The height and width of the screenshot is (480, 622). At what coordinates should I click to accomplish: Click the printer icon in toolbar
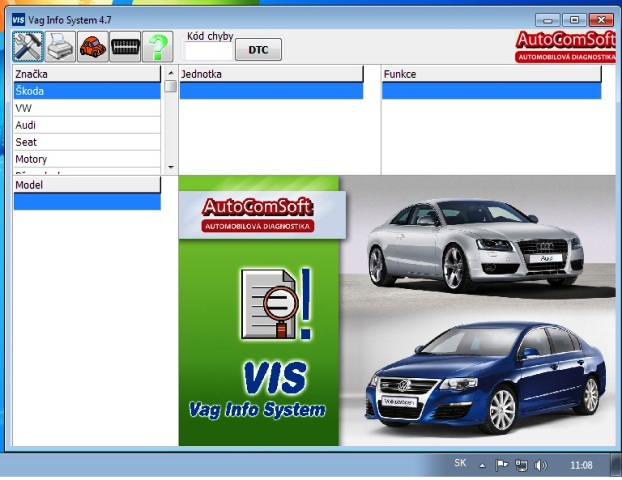60,47
